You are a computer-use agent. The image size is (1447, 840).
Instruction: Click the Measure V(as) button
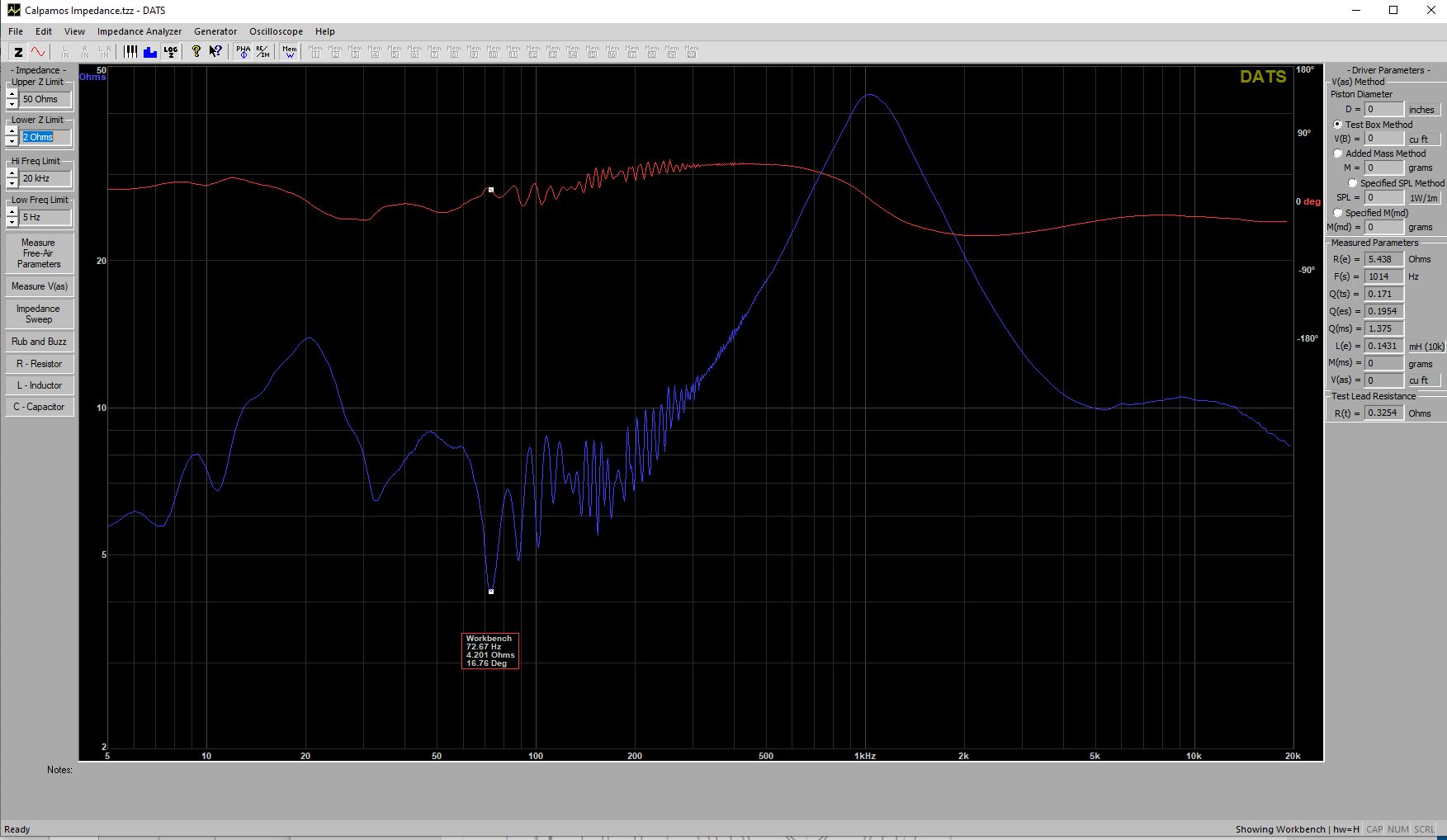coord(39,286)
